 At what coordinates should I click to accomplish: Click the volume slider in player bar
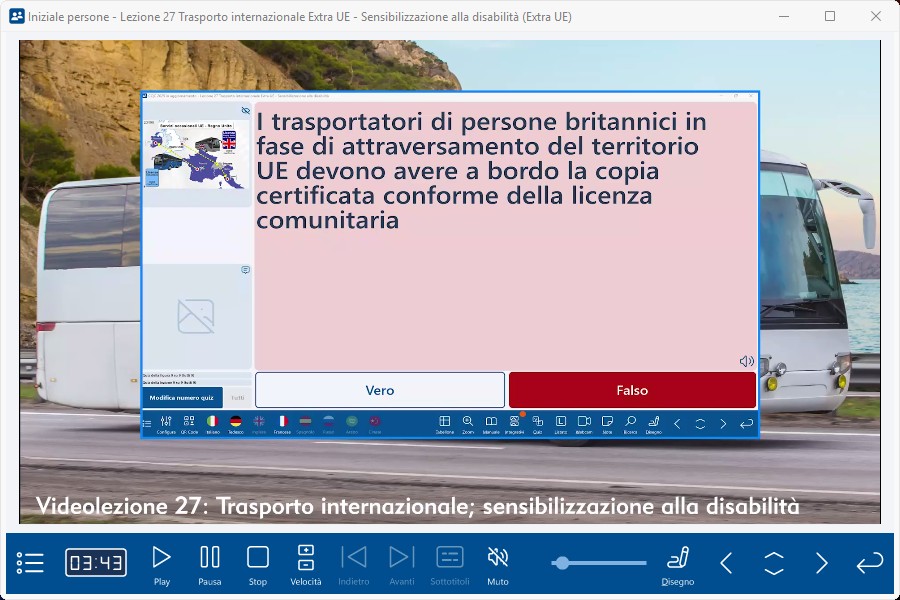pyautogui.click(x=600, y=563)
